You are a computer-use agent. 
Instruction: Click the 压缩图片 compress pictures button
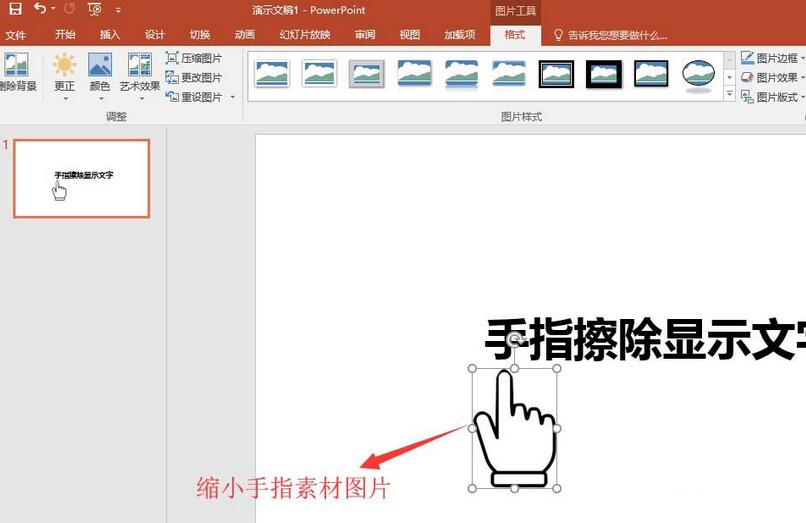pos(194,58)
